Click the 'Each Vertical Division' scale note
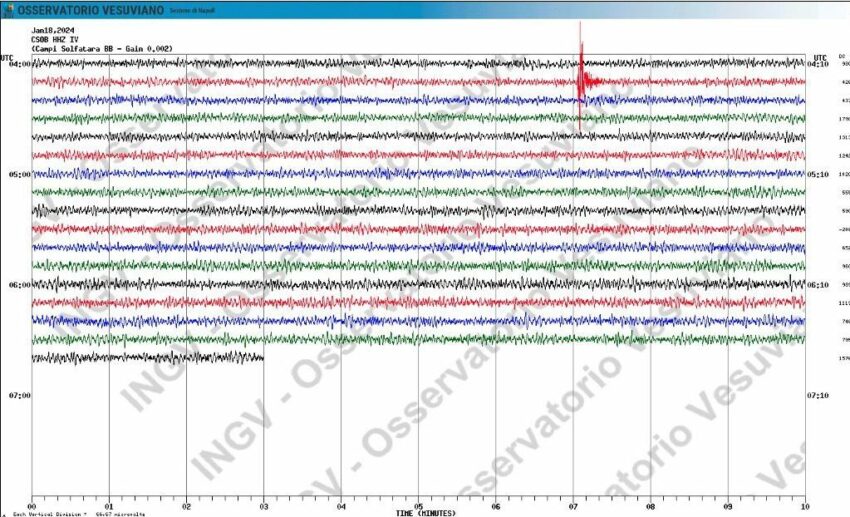 pyautogui.click(x=79, y=514)
